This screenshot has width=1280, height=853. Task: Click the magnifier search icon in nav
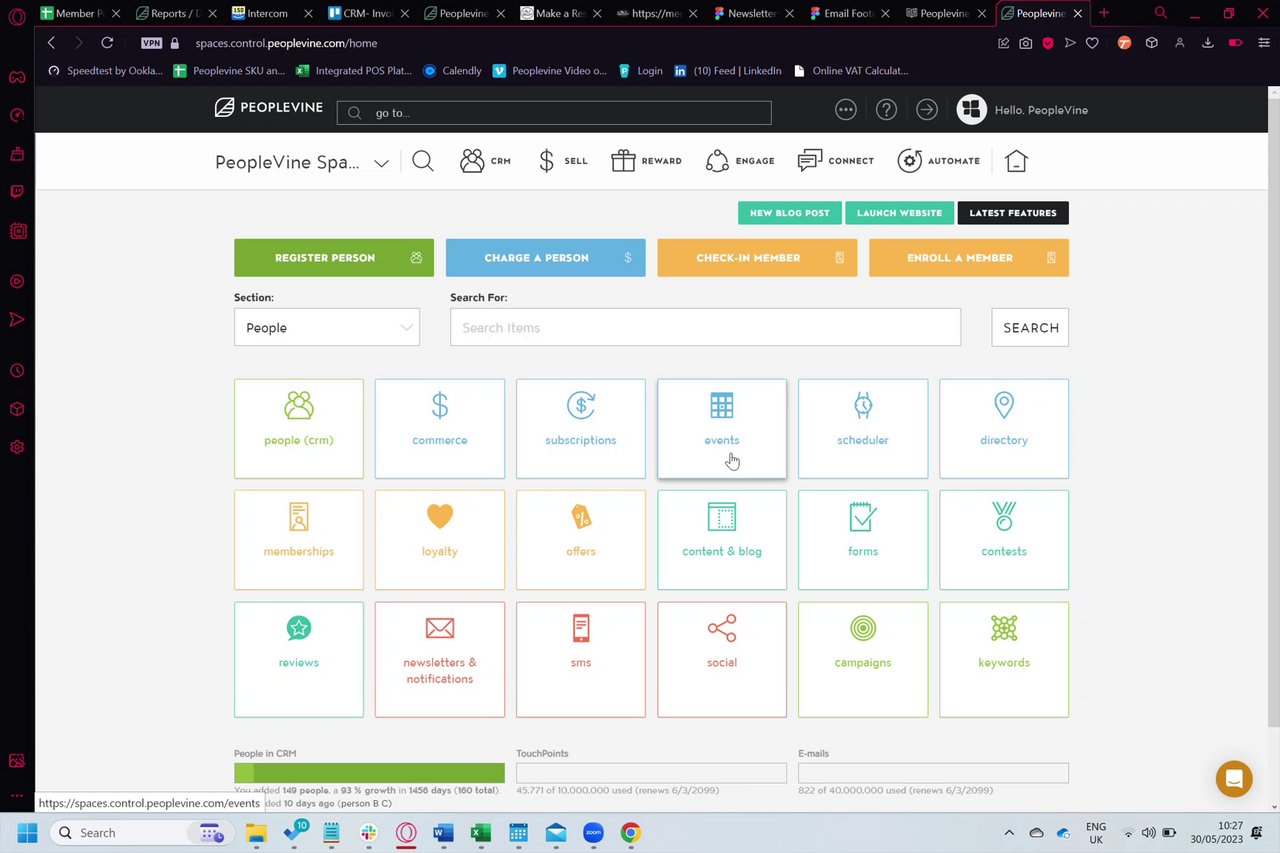(x=423, y=161)
